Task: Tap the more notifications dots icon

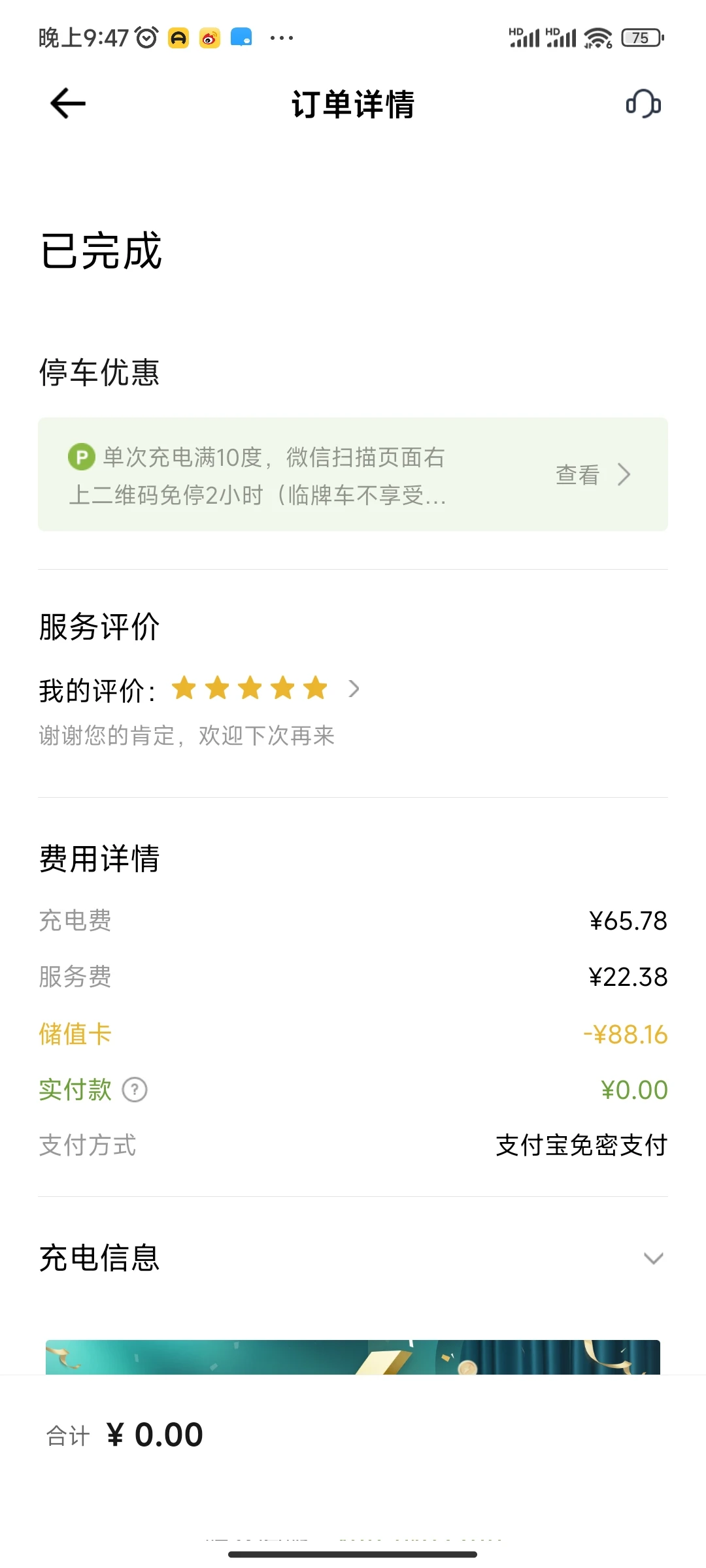Action: [x=282, y=38]
